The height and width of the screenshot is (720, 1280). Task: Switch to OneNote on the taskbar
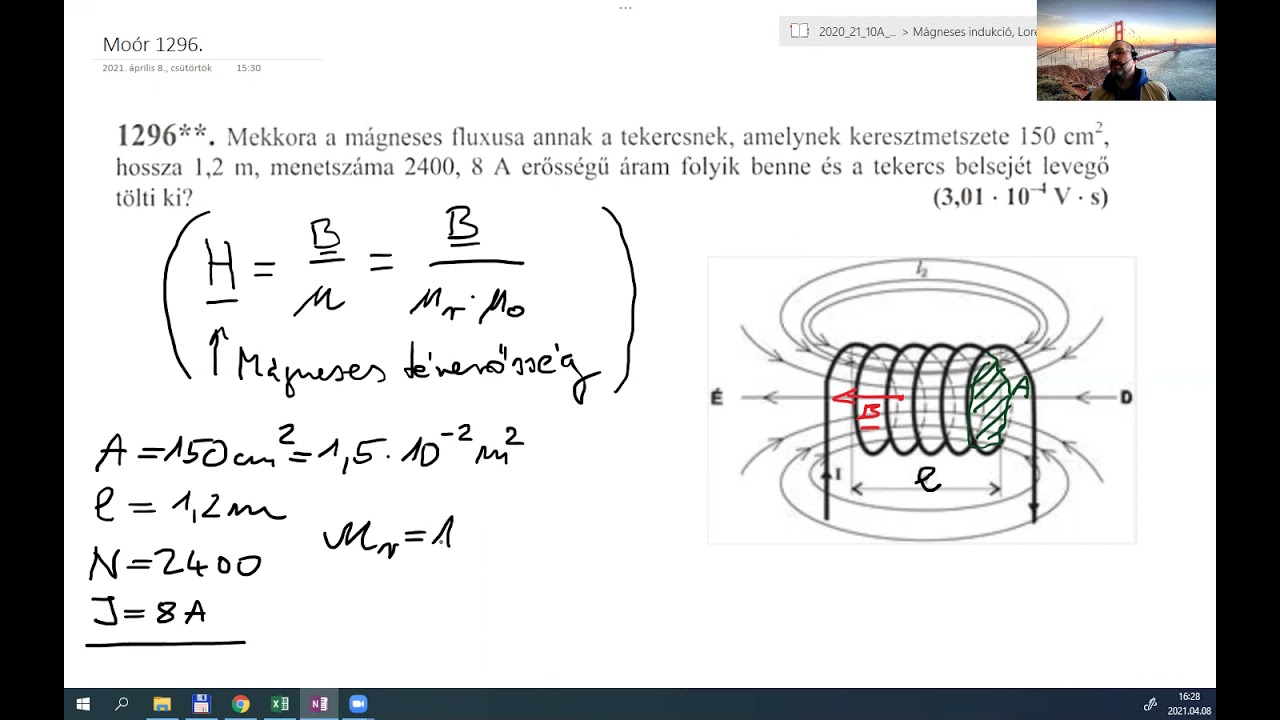(319, 704)
